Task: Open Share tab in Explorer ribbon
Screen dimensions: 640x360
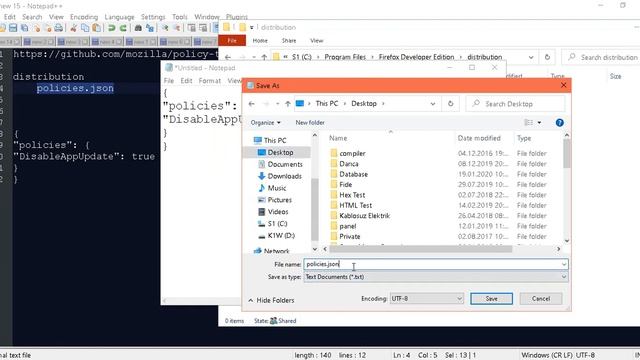Action: tap(289, 40)
